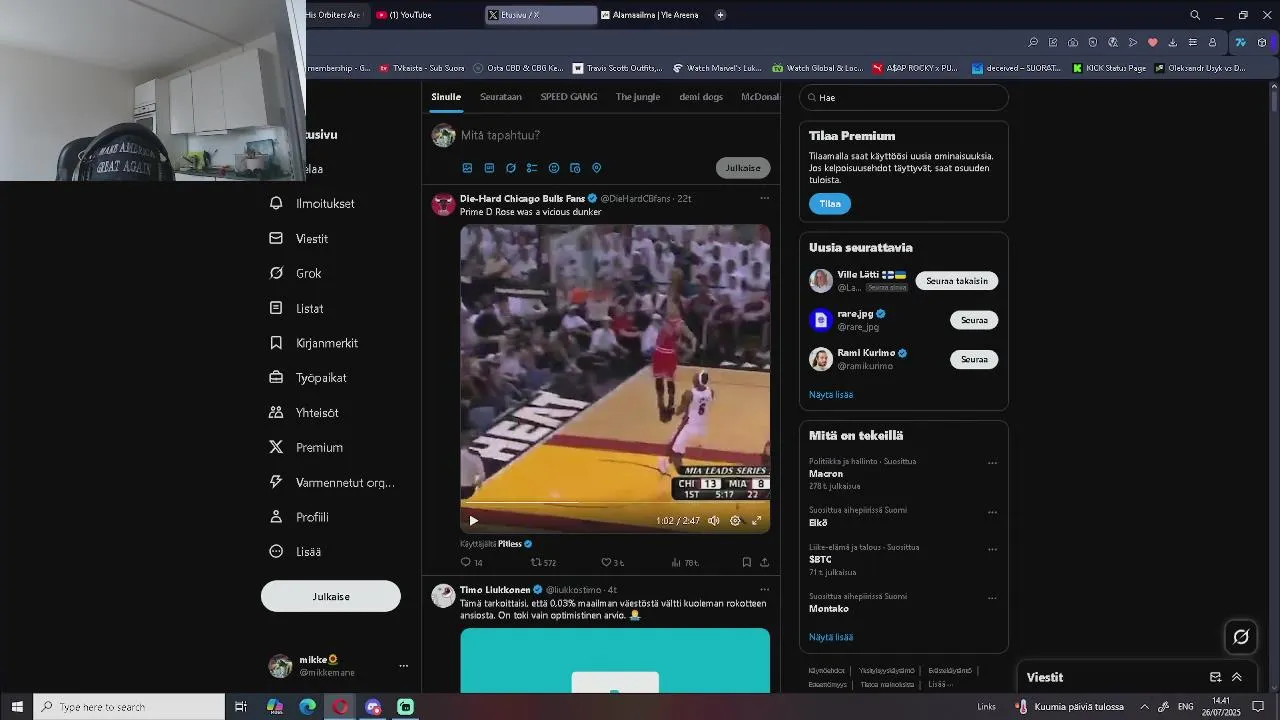Switch to The jungle tab

[638, 97]
